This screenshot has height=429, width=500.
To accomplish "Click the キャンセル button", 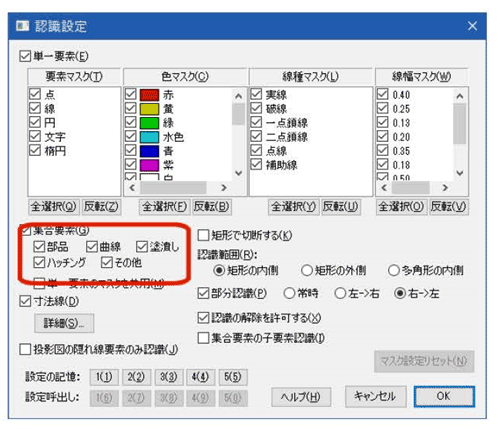I will [375, 396].
